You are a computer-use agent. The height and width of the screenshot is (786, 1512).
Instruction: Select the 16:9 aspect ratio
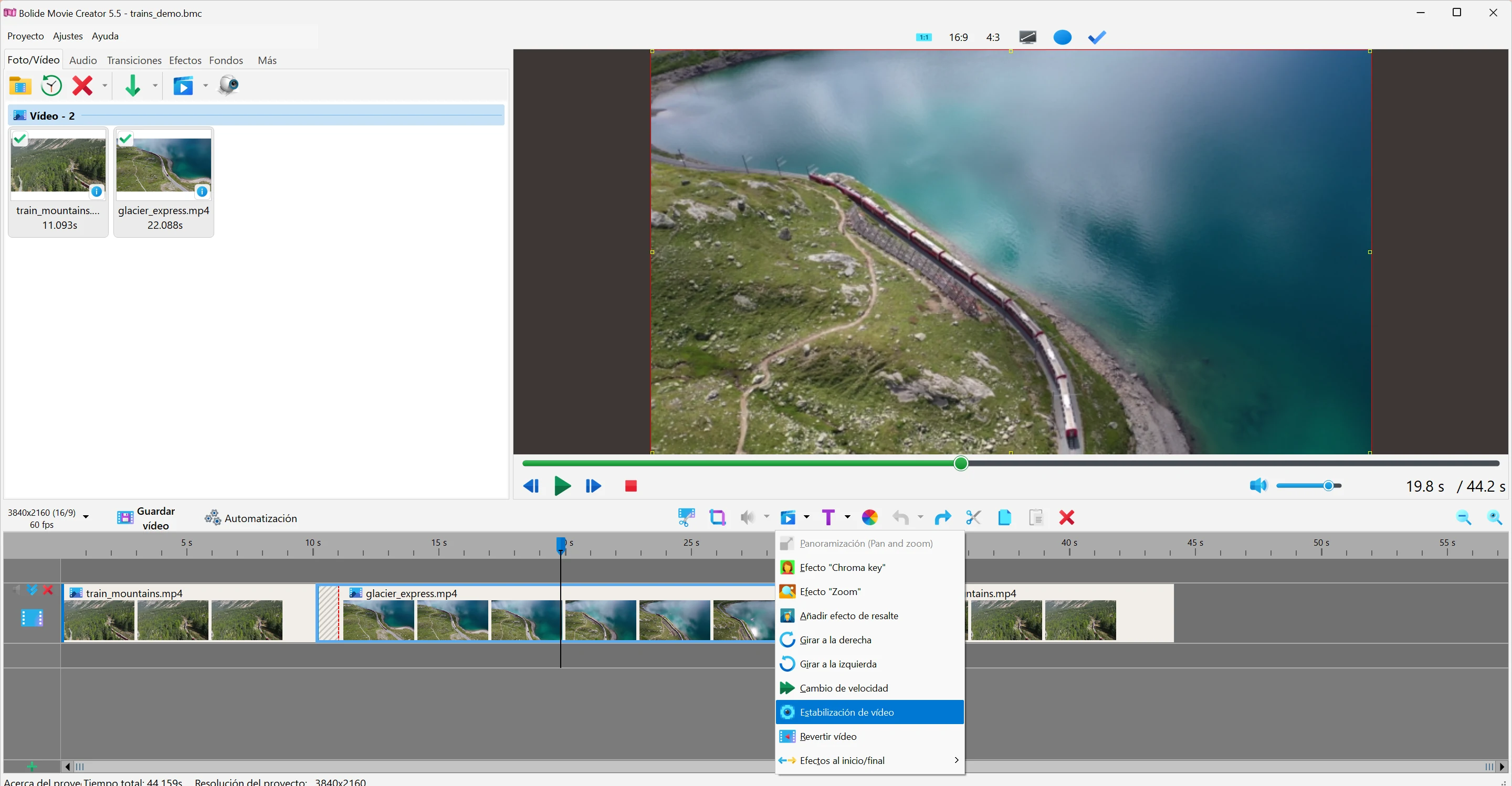[x=958, y=38]
